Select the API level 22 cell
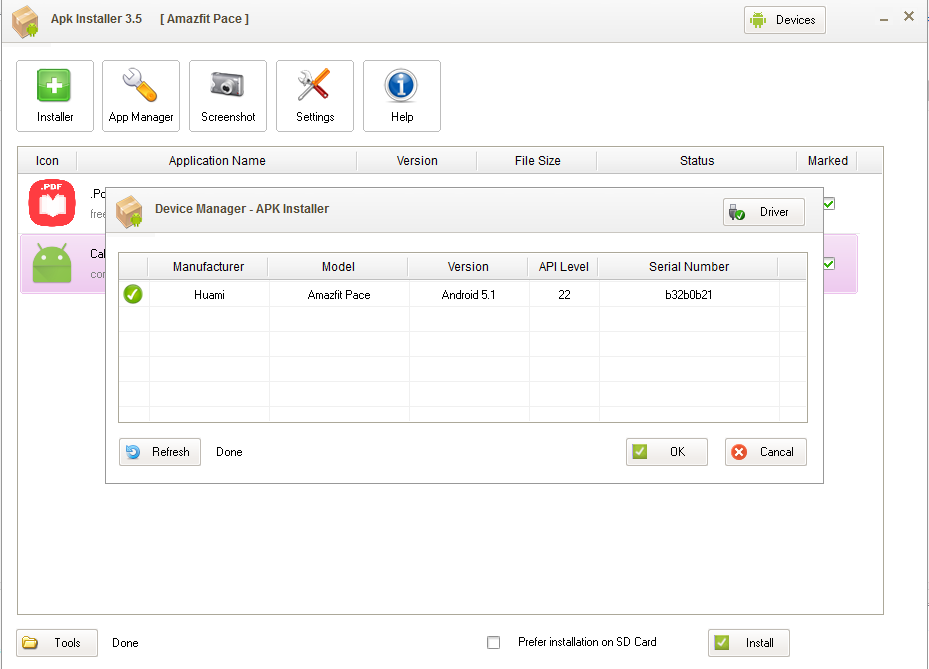929x669 pixels. pyautogui.click(x=564, y=295)
